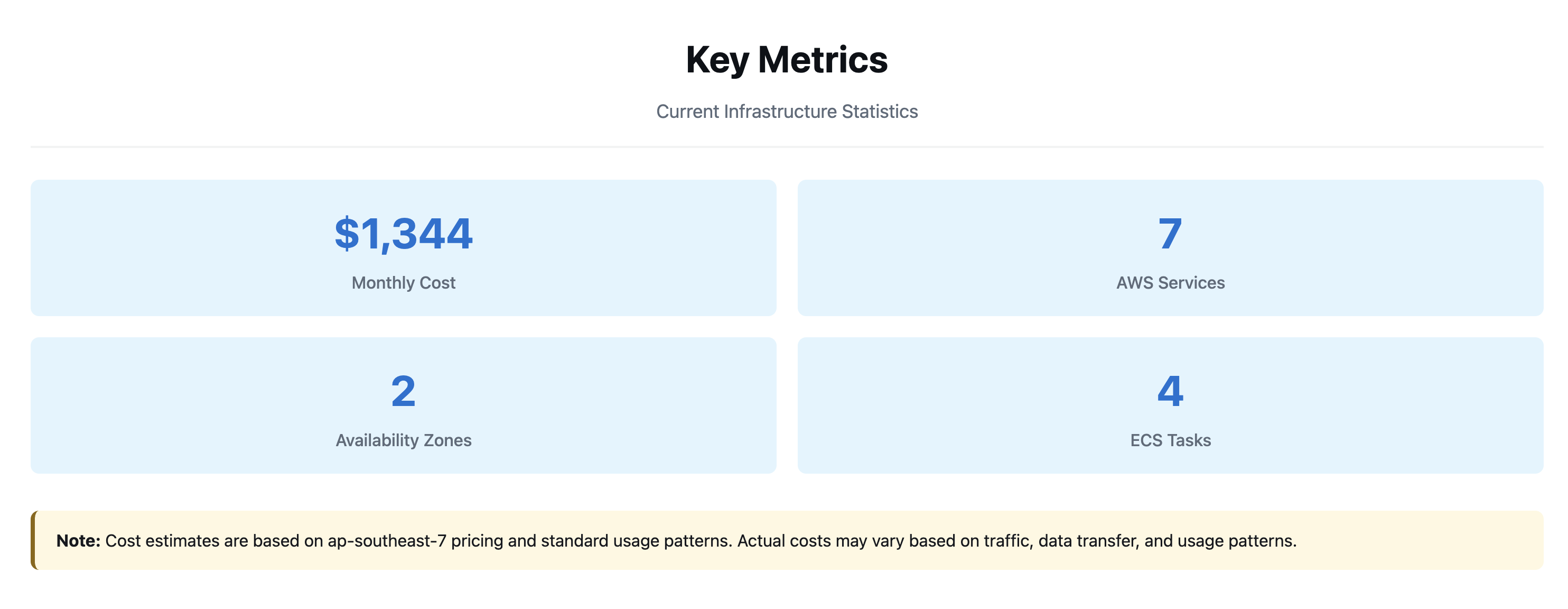Viewport: 1568px width, 609px height.
Task: Click the horizontal divider under the subtitle
Action: click(x=787, y=147)
